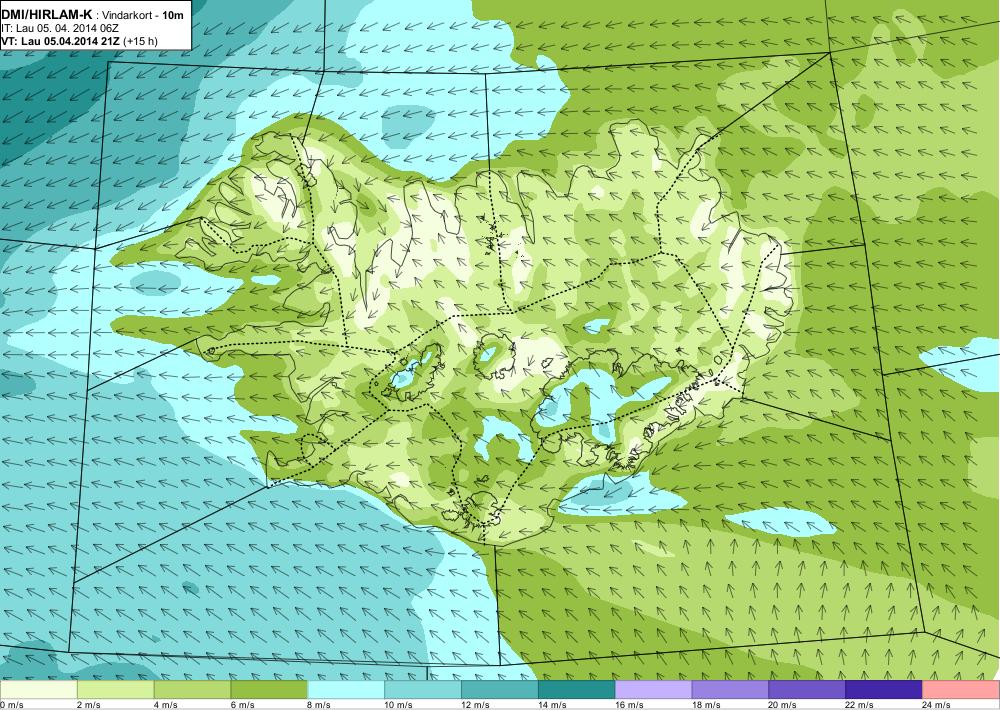1000x710 pixels.
Task: Click the 'IT: Lau 05. 04. 2014 06Z' line
Action: tap(60, 28)
